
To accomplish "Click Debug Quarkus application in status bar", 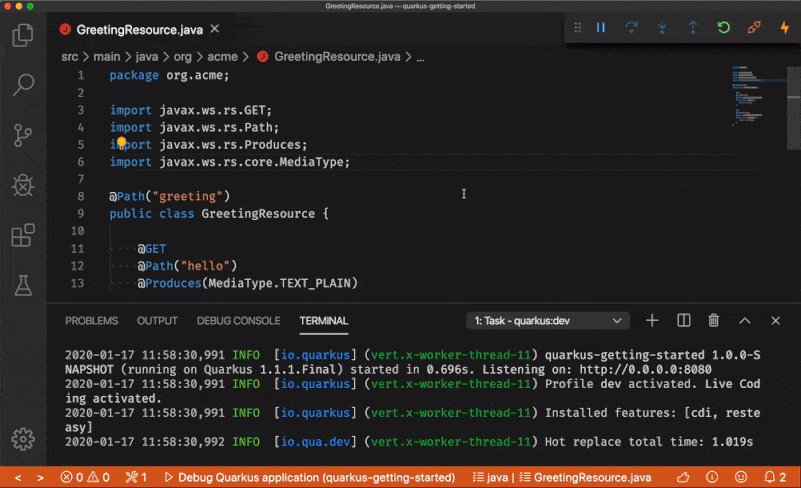I will 309,478.
